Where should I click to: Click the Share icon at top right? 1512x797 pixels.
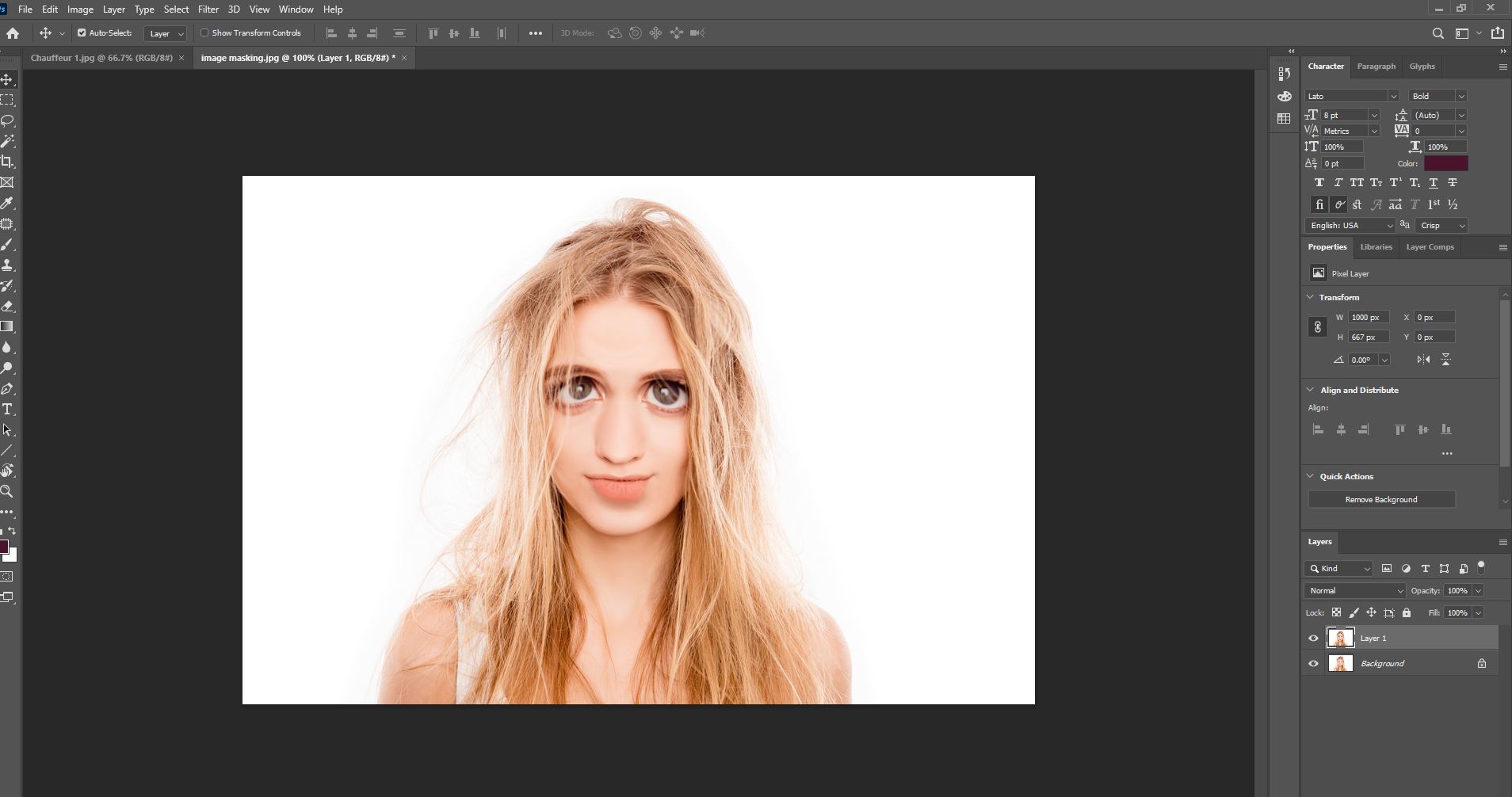pos(1497,33)
